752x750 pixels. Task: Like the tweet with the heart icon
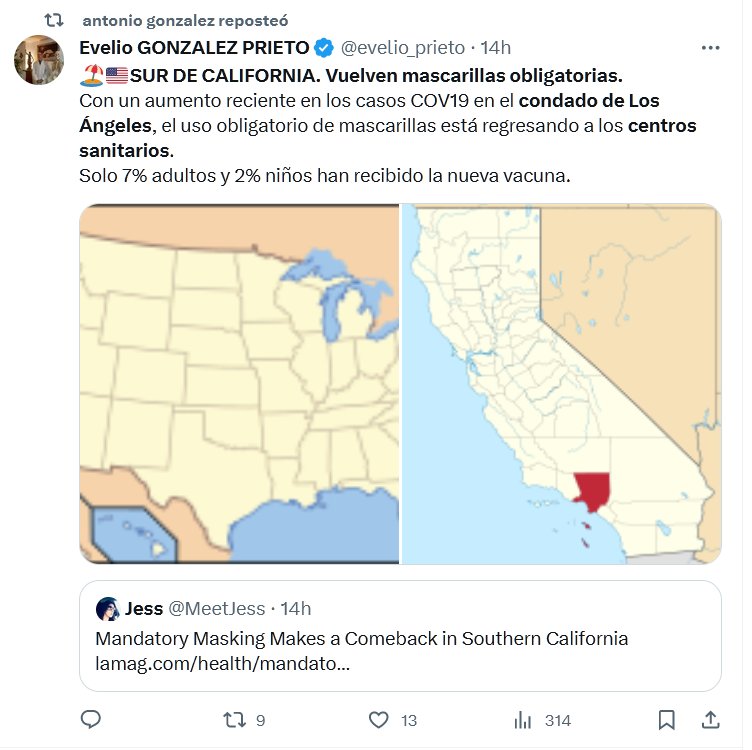378,720
